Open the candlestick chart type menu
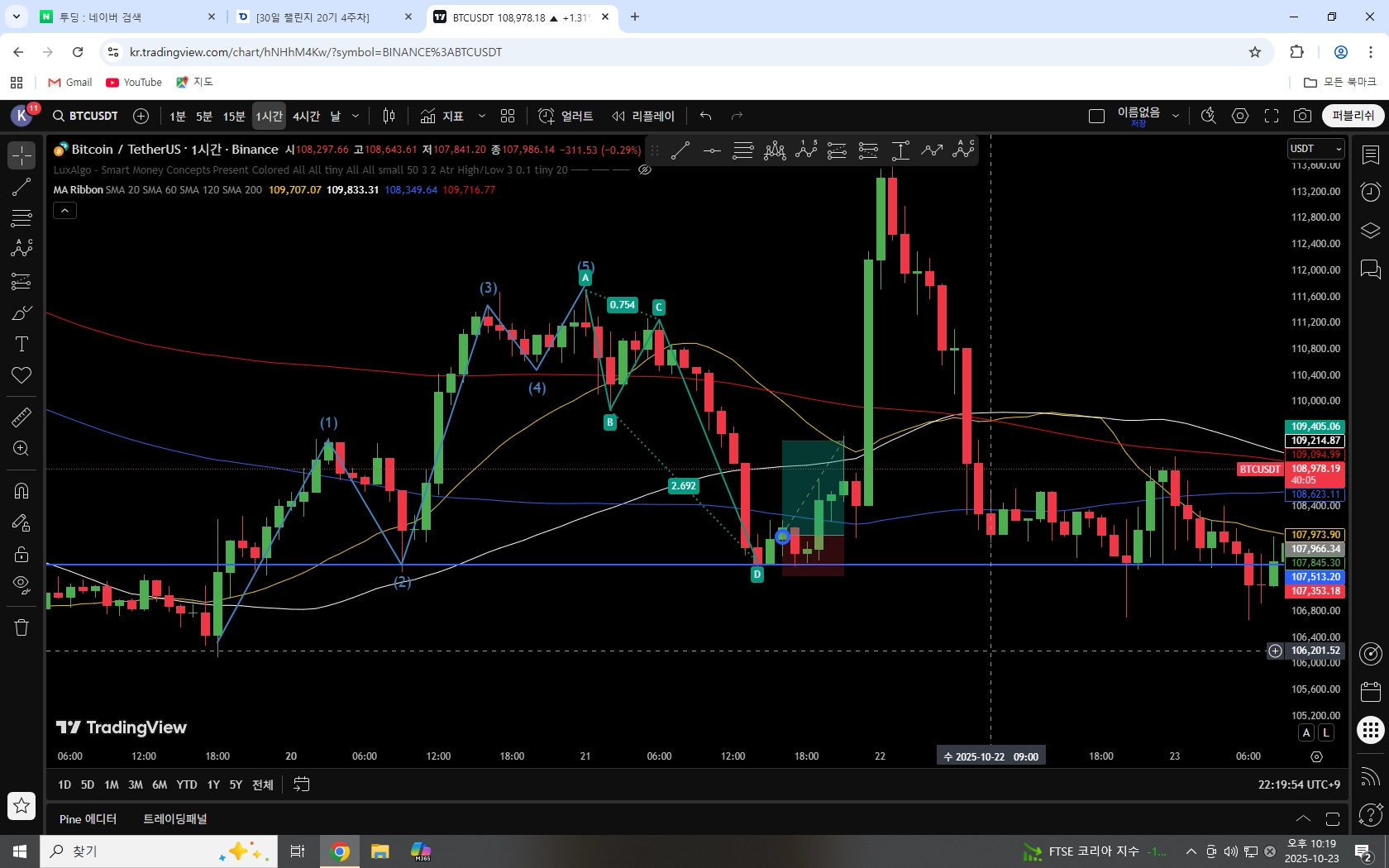Viewport: 1389px width, 868px height. point(389,116)
